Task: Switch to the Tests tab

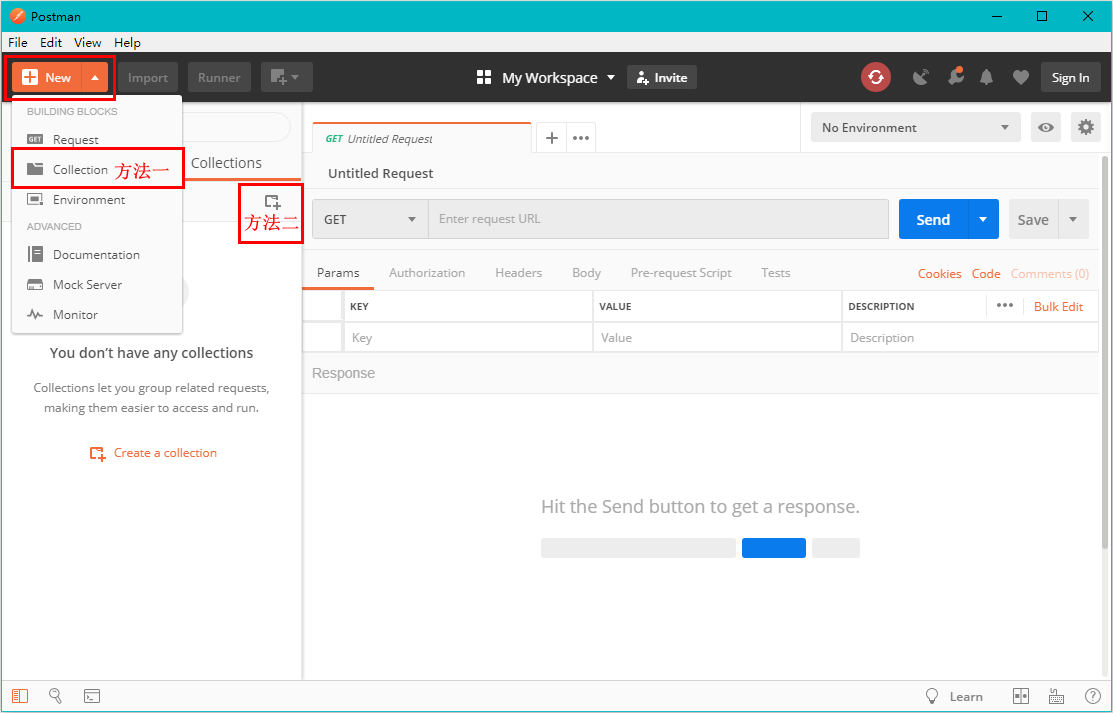Action: click(776, 273)
